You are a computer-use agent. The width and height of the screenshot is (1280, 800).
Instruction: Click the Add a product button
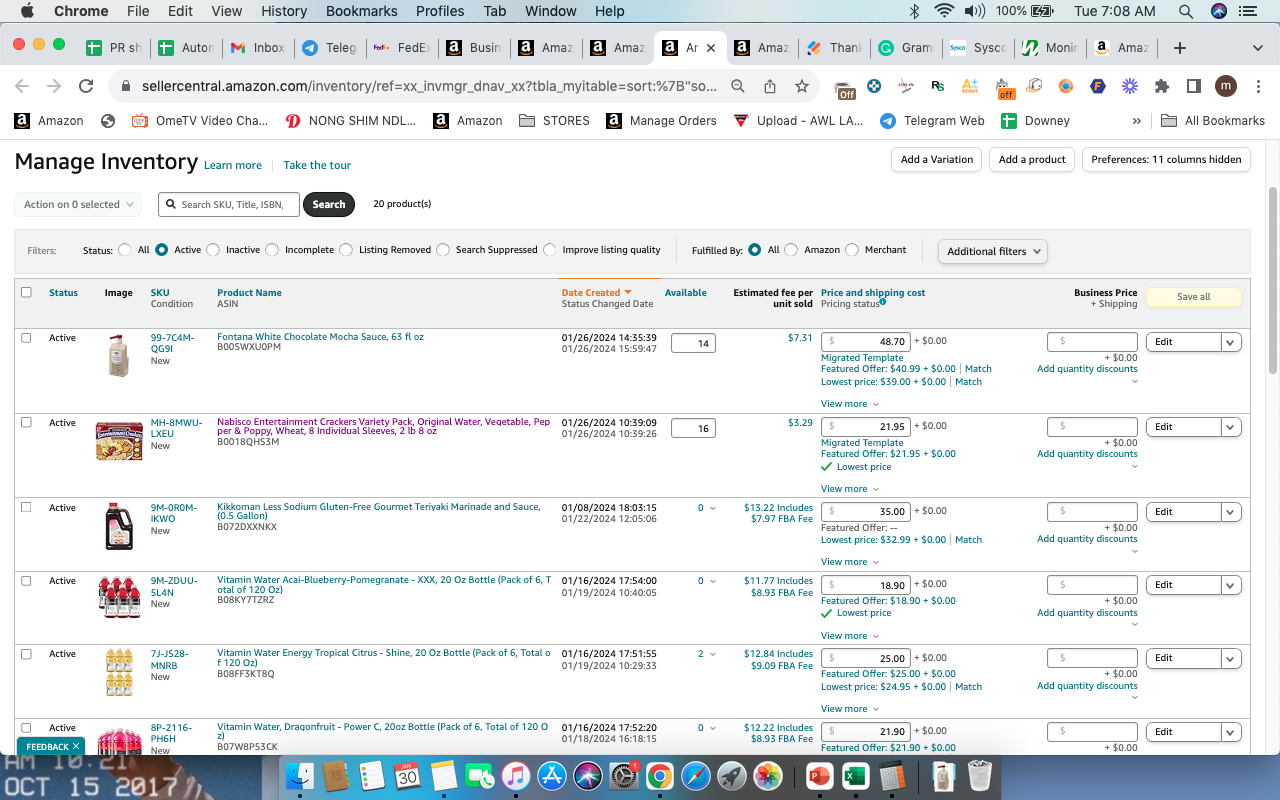coord(1032,159)
